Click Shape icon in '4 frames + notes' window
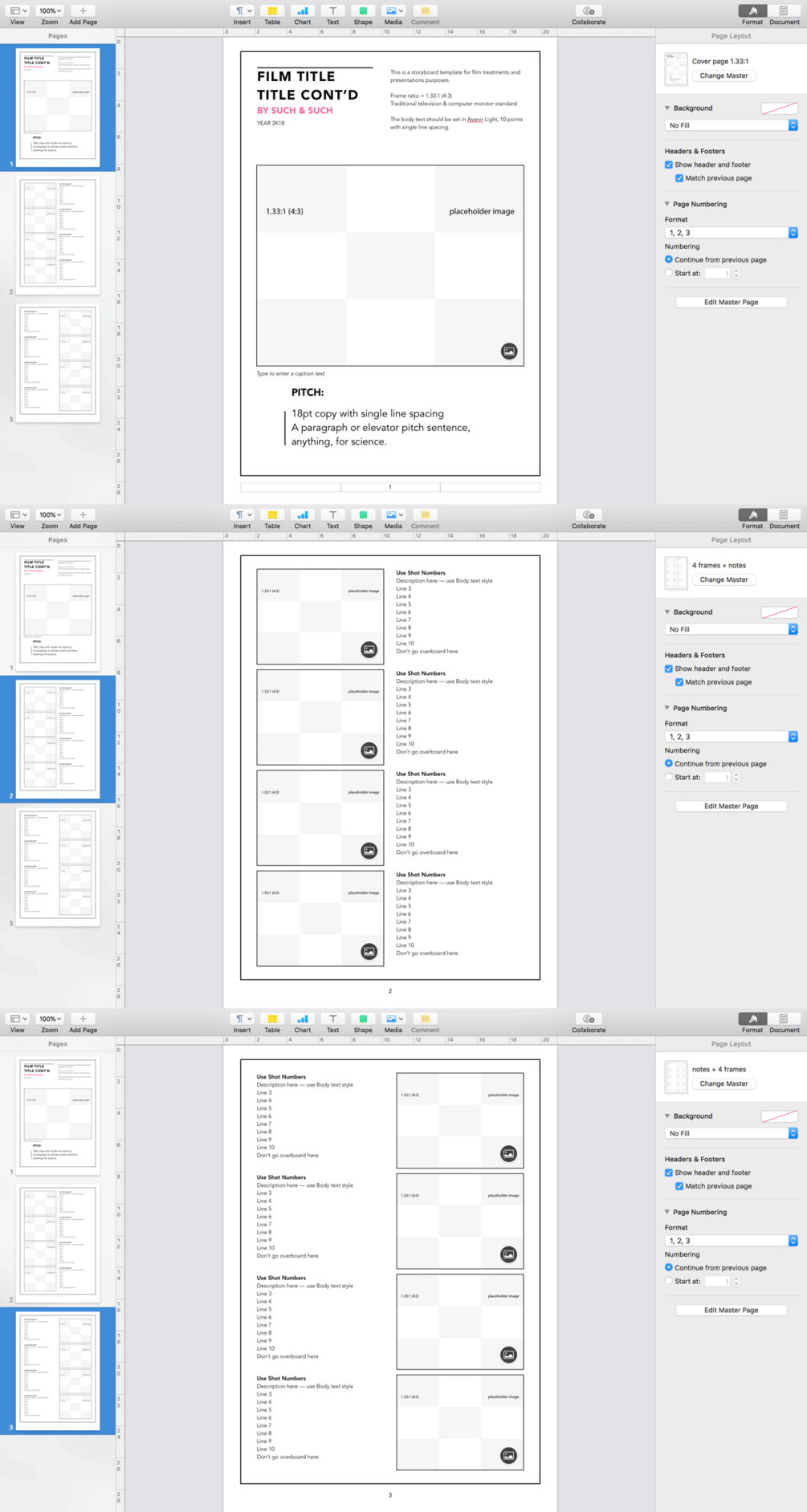This screenshot has height=1512, width=807. 363,515
